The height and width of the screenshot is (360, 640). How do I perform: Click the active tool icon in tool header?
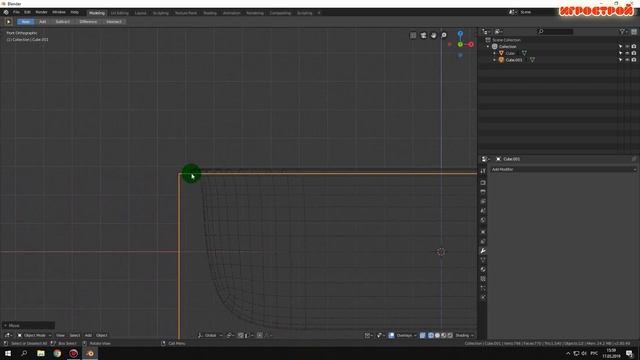click(8, 22)
